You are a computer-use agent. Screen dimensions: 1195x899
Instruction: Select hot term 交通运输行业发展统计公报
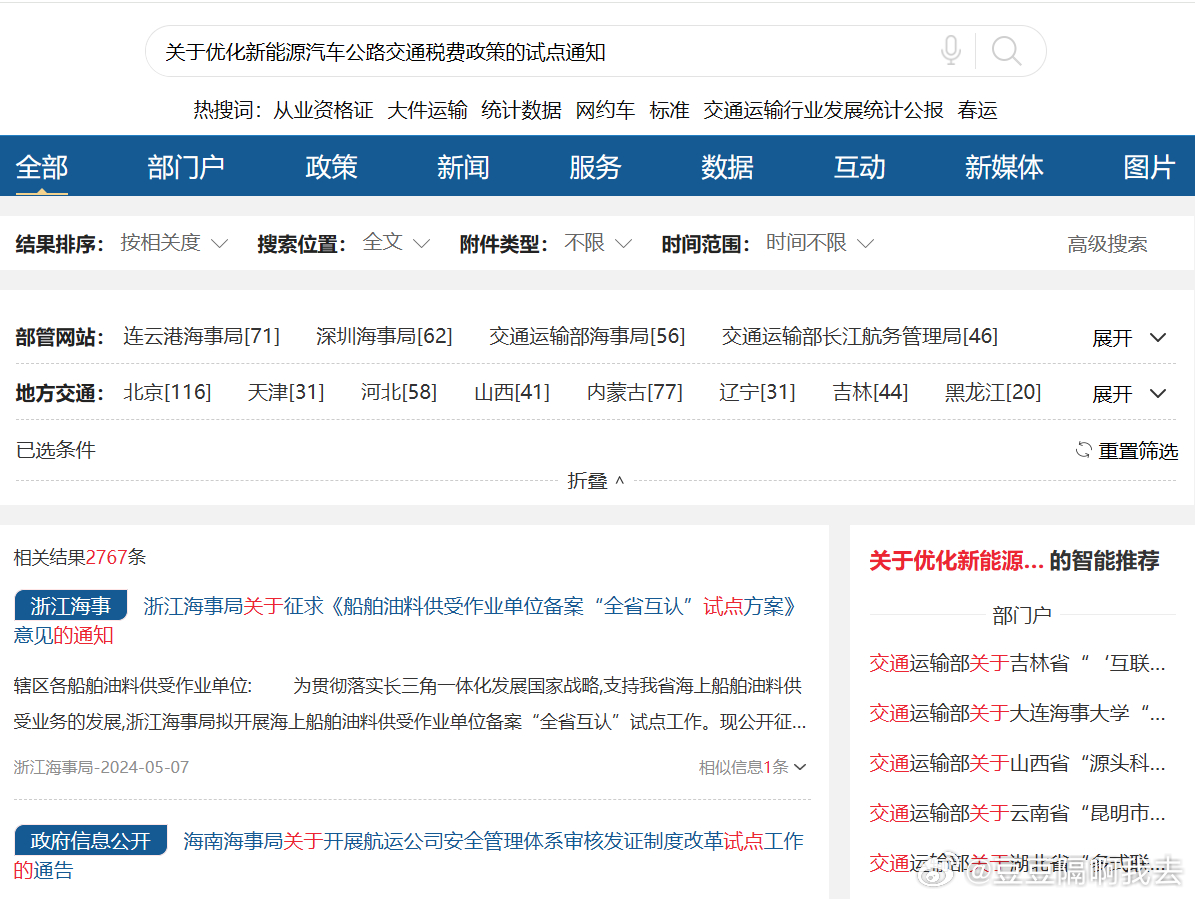click(823, 110)
